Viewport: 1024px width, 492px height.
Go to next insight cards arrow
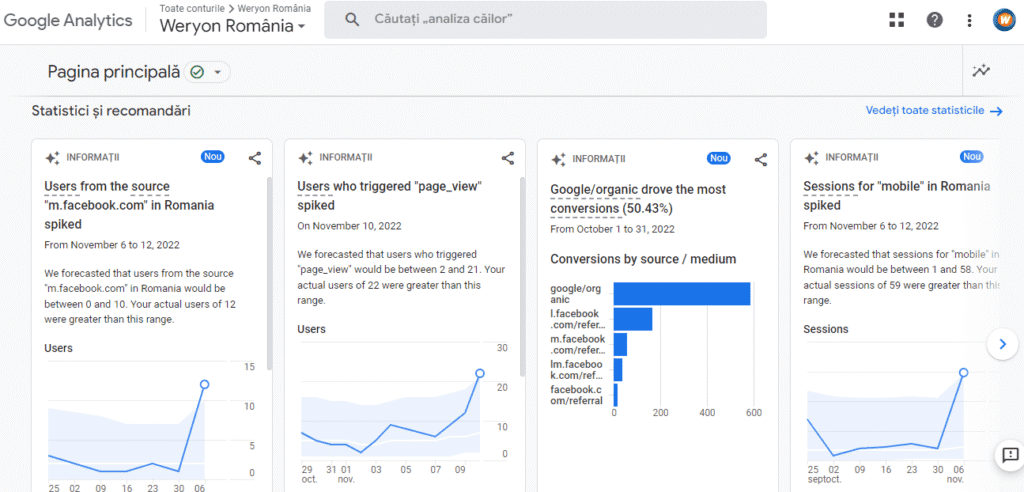[x=1002, y=344]
